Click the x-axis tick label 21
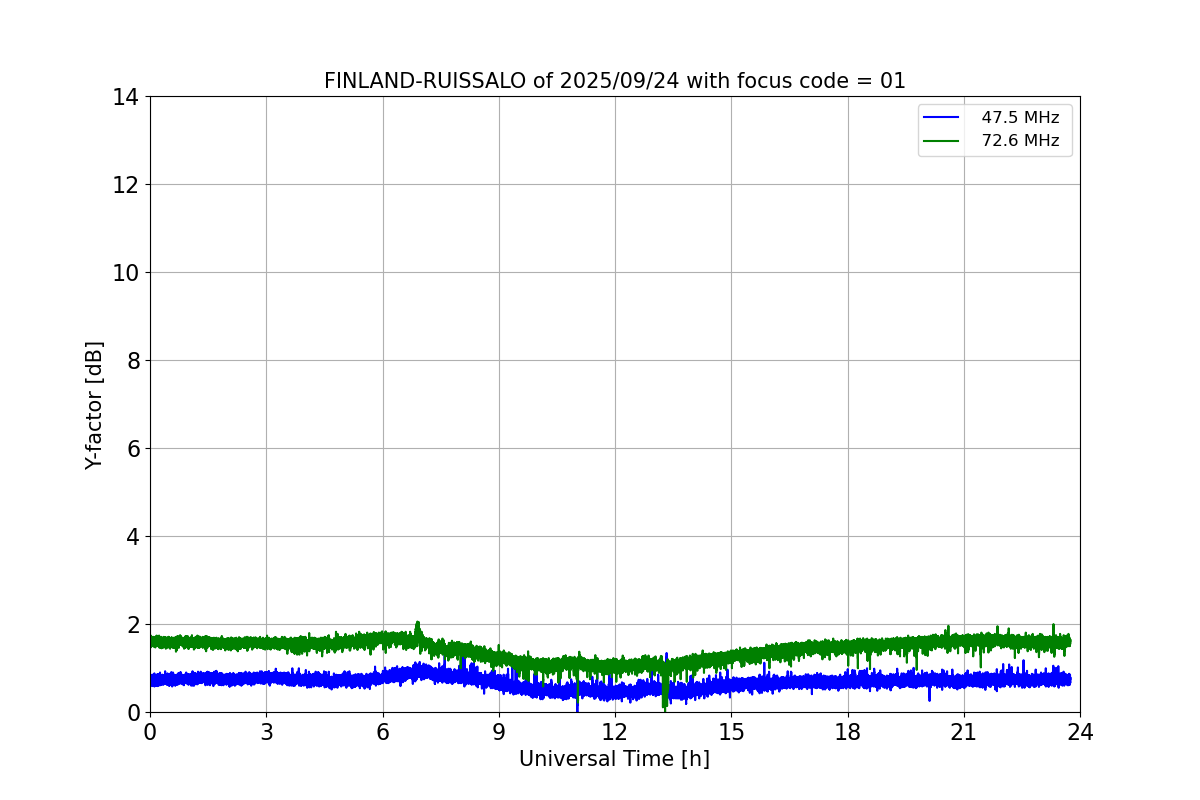 [964, 732]
